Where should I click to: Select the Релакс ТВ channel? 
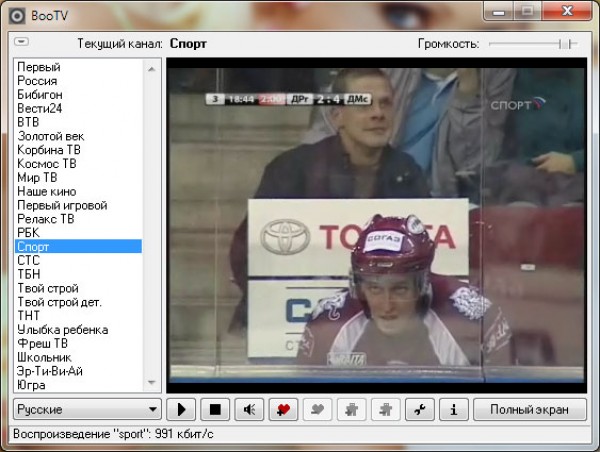pyautogui.click(x=78, y=219)
